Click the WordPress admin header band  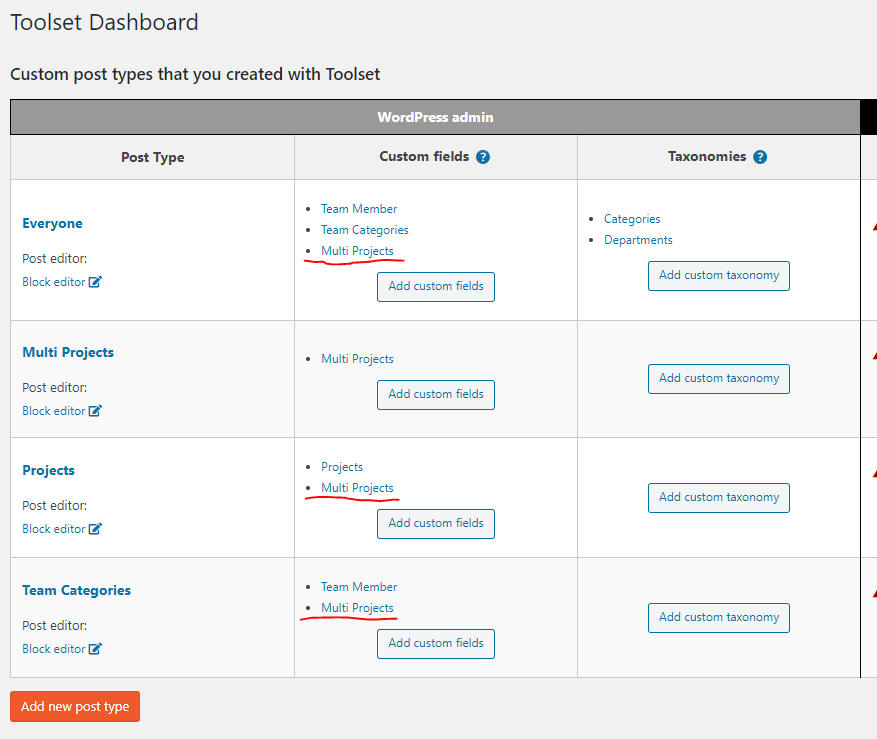point(435,117)
